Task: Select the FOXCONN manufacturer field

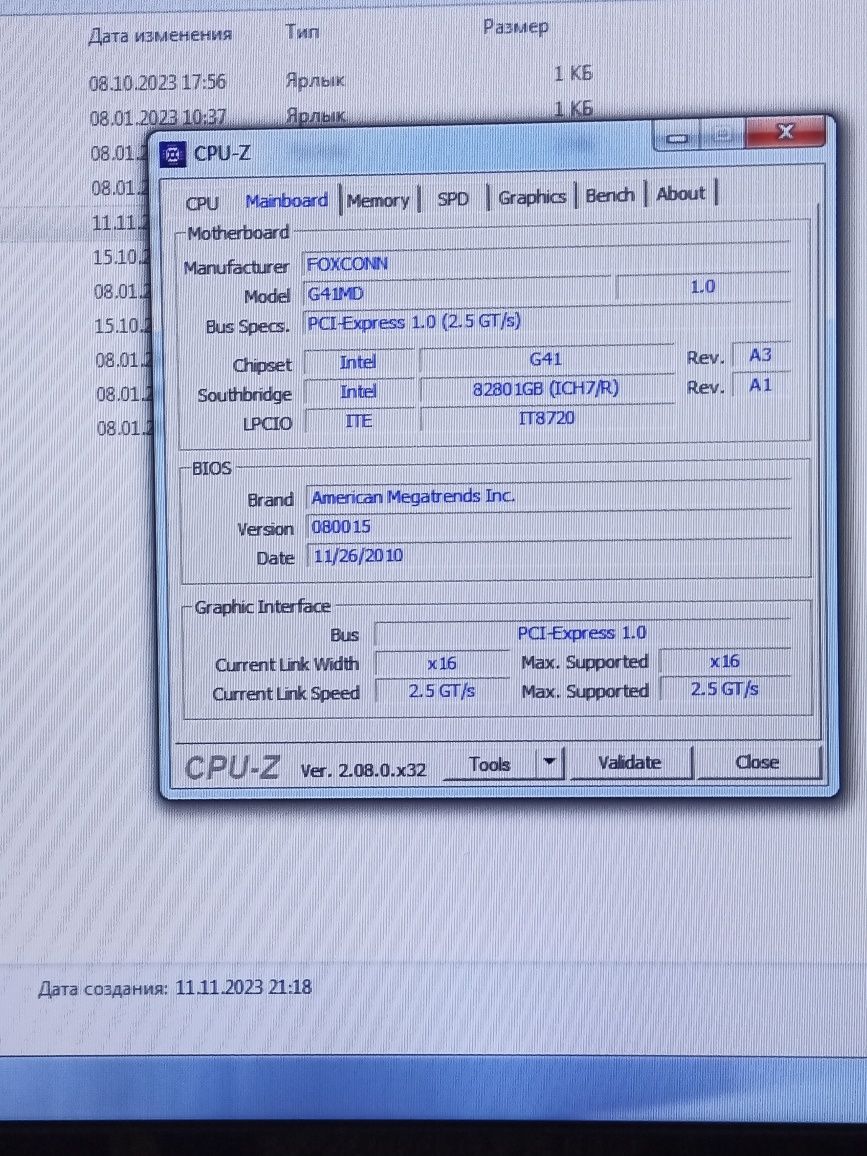Action: tap(546, 262)
